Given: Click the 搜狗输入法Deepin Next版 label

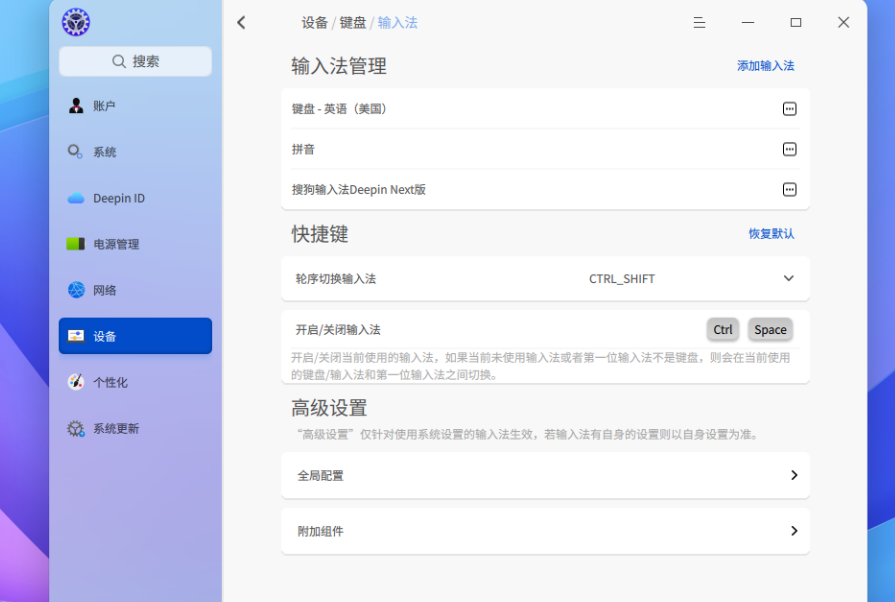Looking at the screenshot, I should (358, 189).
